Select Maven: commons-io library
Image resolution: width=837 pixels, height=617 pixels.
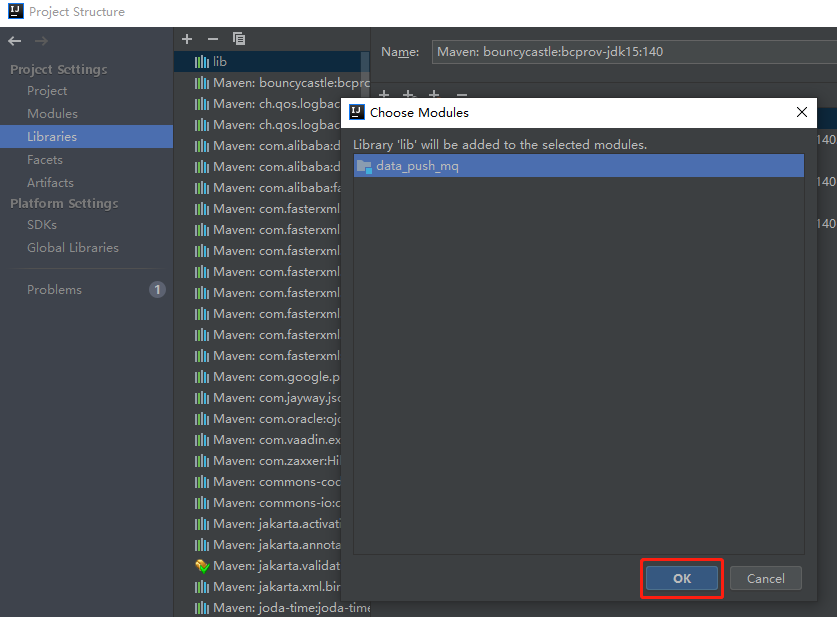258,503
